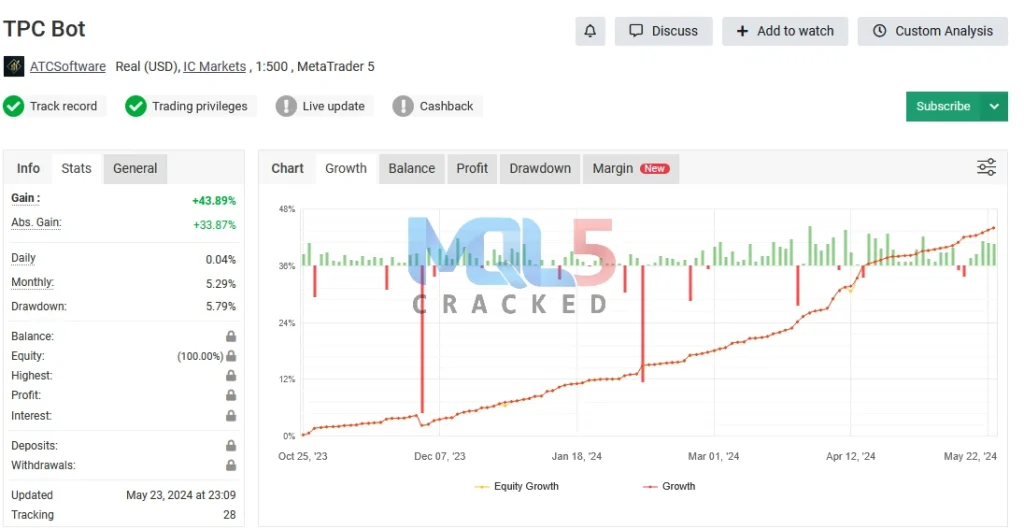The width and height of the screenshot is (1024, 529).
Task: Click Trading privileges green checkmark icon
Action: click(x=136, y=106)
